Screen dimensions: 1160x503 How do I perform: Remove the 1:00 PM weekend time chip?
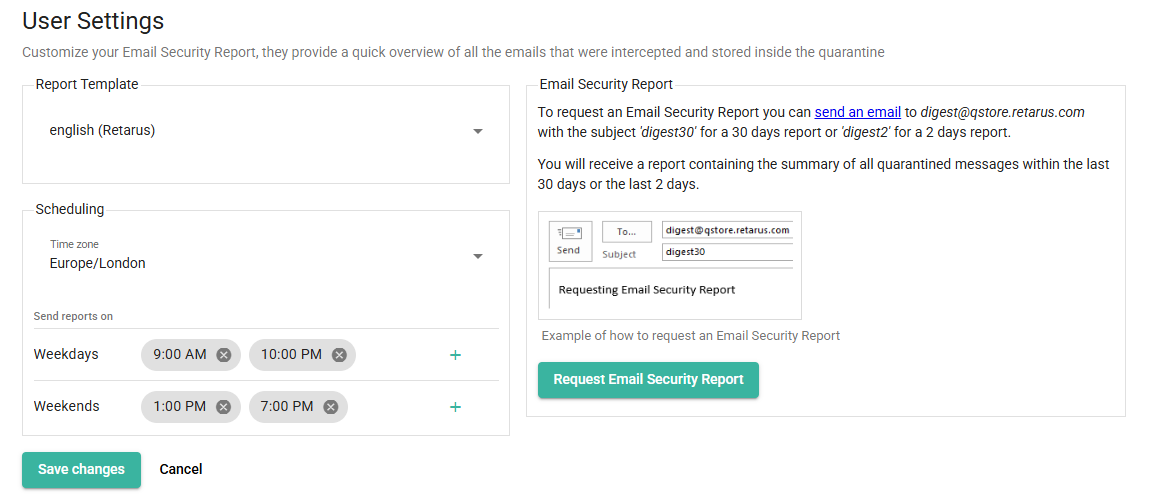coord(224,407)
